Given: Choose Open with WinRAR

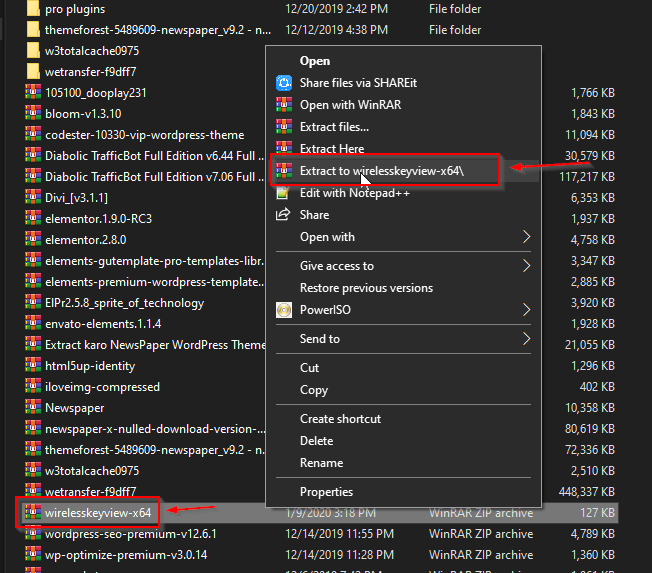Looking at the screenshot, I should pyautogui.click(x=349, y=105).
